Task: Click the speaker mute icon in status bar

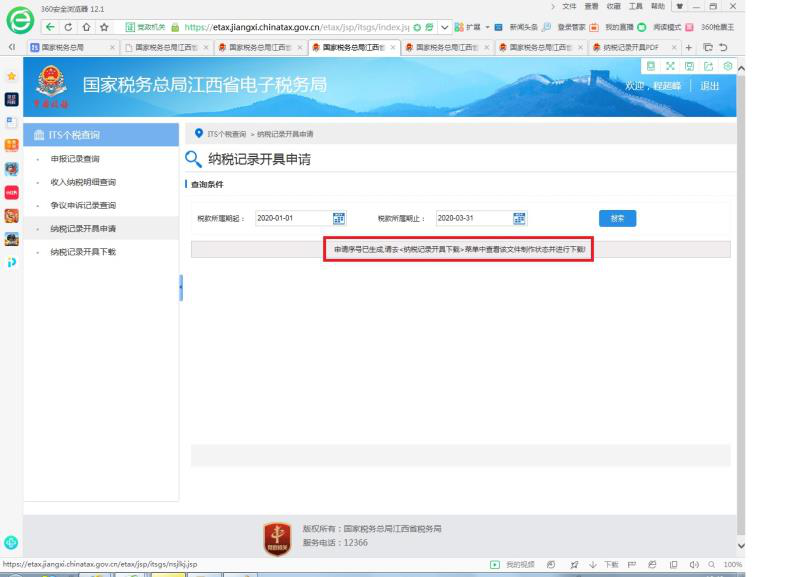Action: 694,564
